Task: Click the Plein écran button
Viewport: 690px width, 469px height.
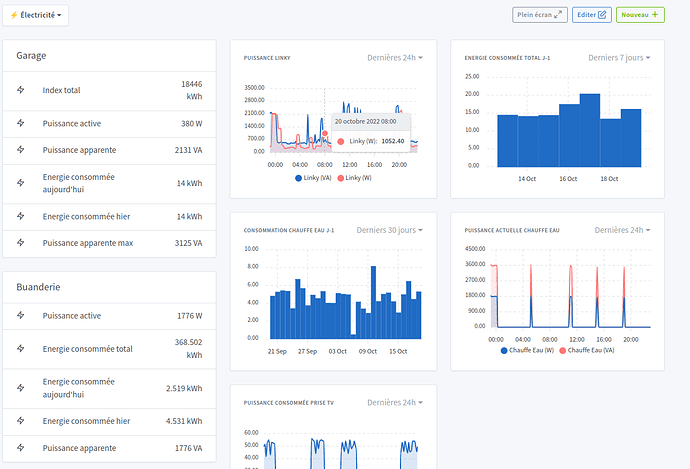Action: click(540, 15)
